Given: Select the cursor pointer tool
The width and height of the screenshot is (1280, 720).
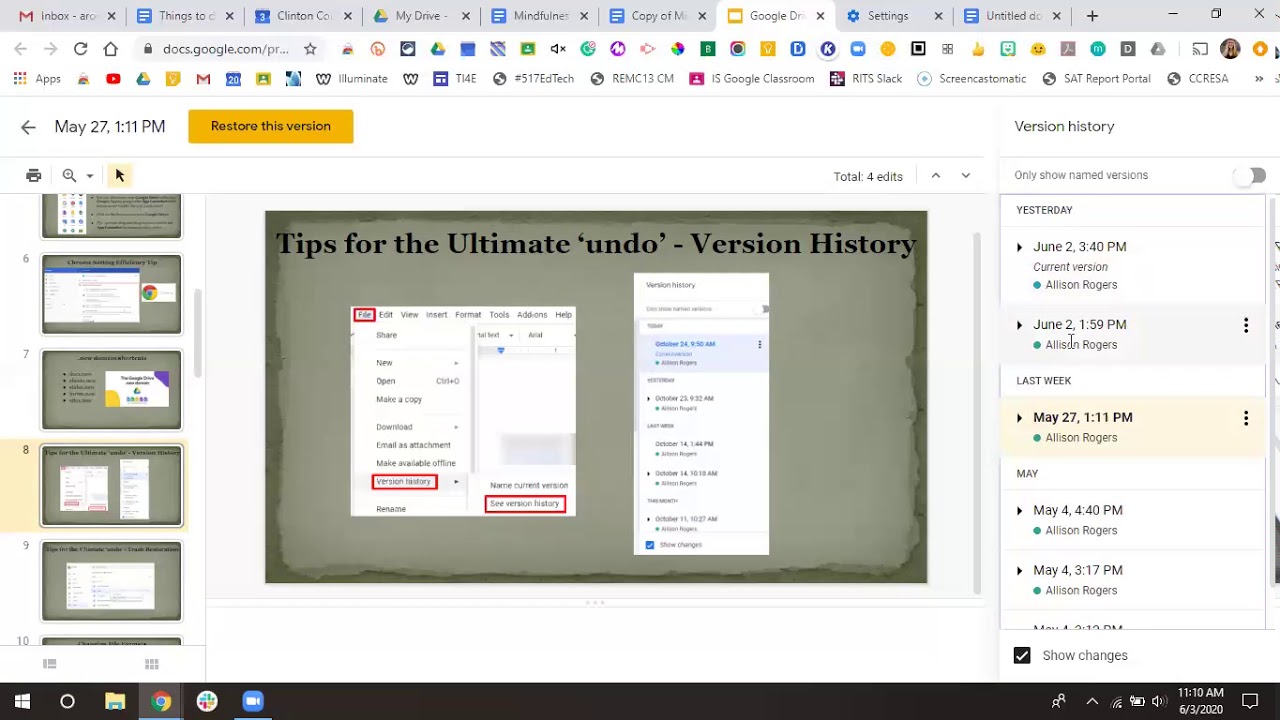Looking at the screenshot, I should click(x=120, y=176).
